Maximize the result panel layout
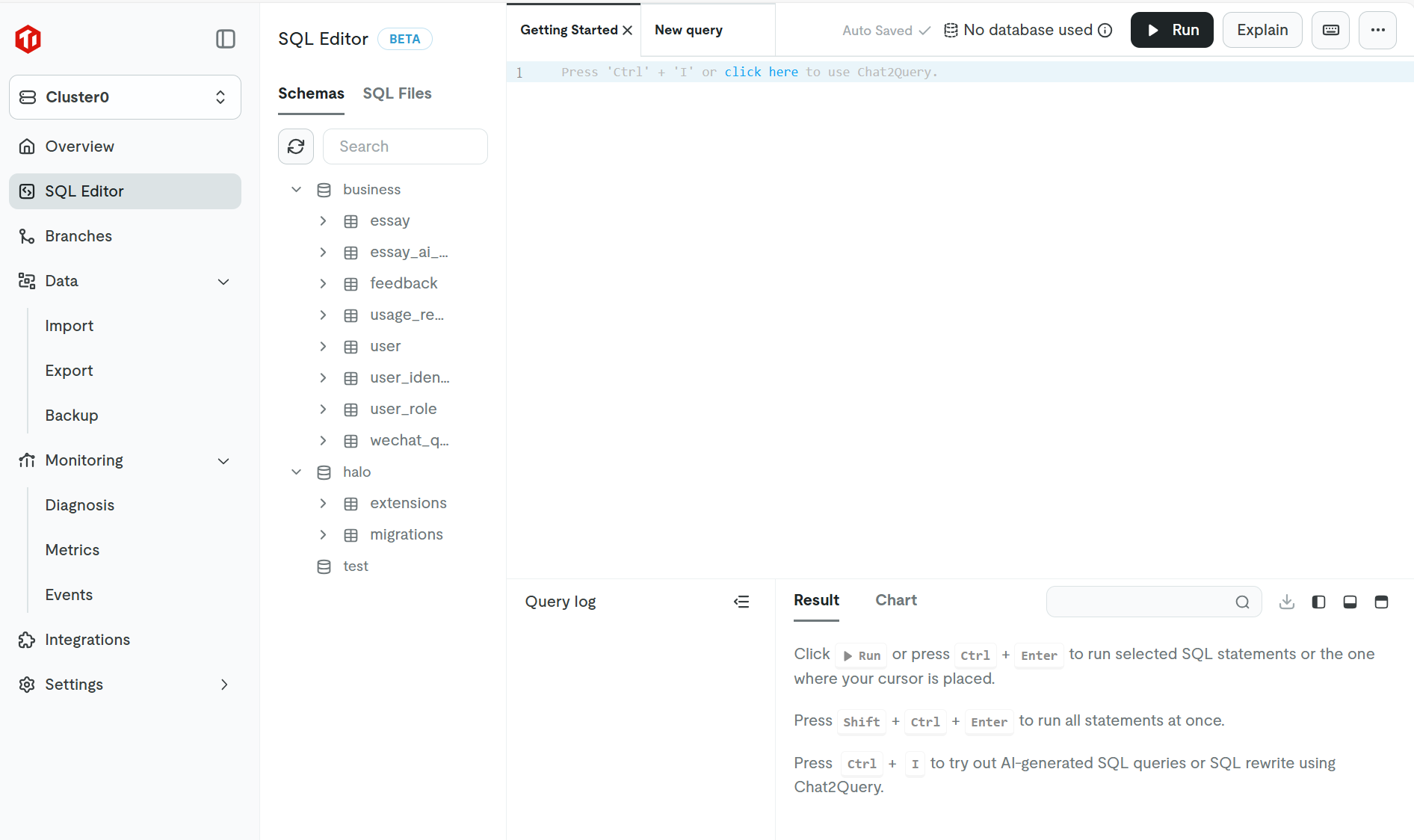This screenshot has width=1414, height=840. click(1381, 602)
